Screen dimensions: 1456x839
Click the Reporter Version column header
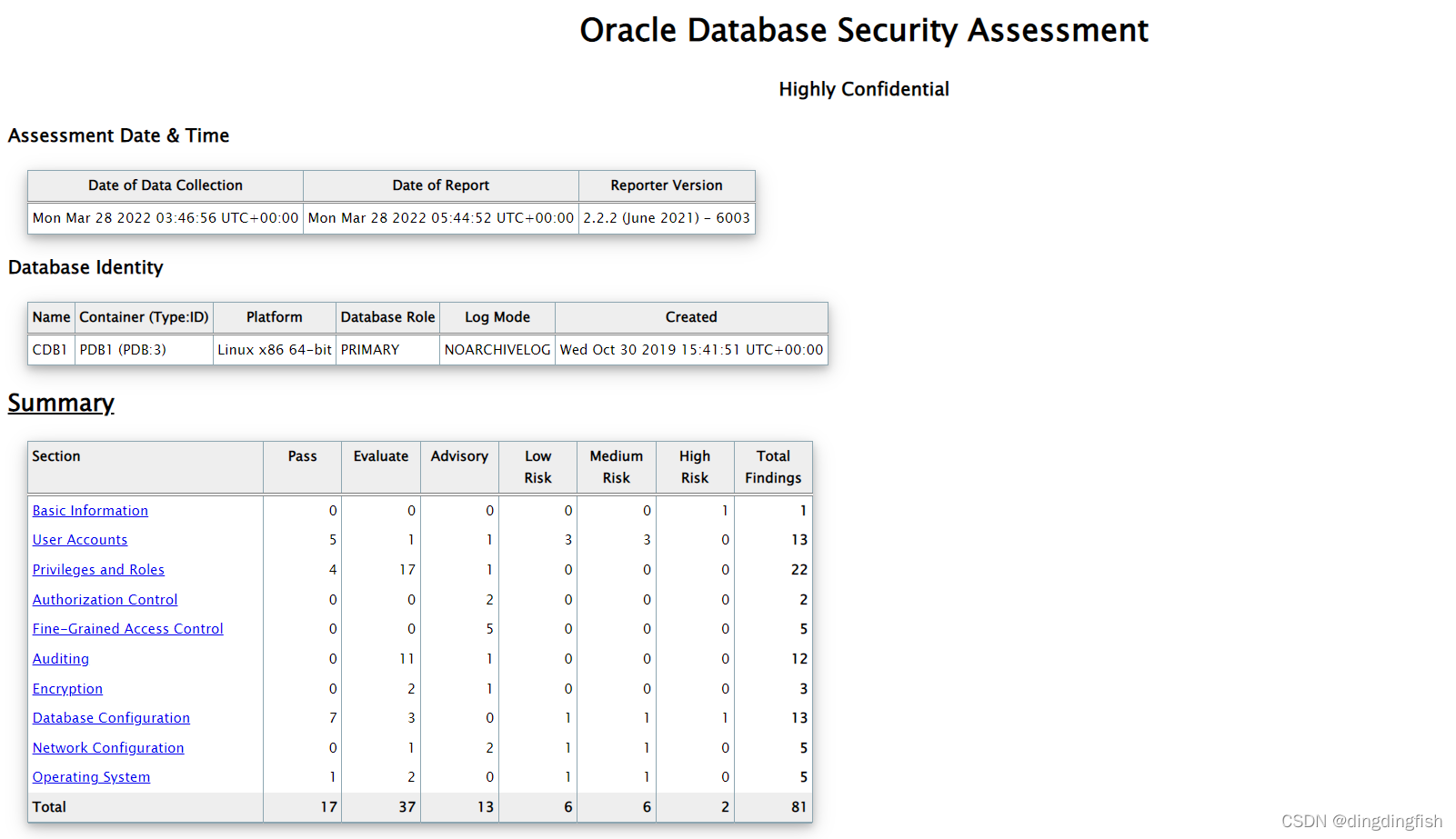coord(667,185)
